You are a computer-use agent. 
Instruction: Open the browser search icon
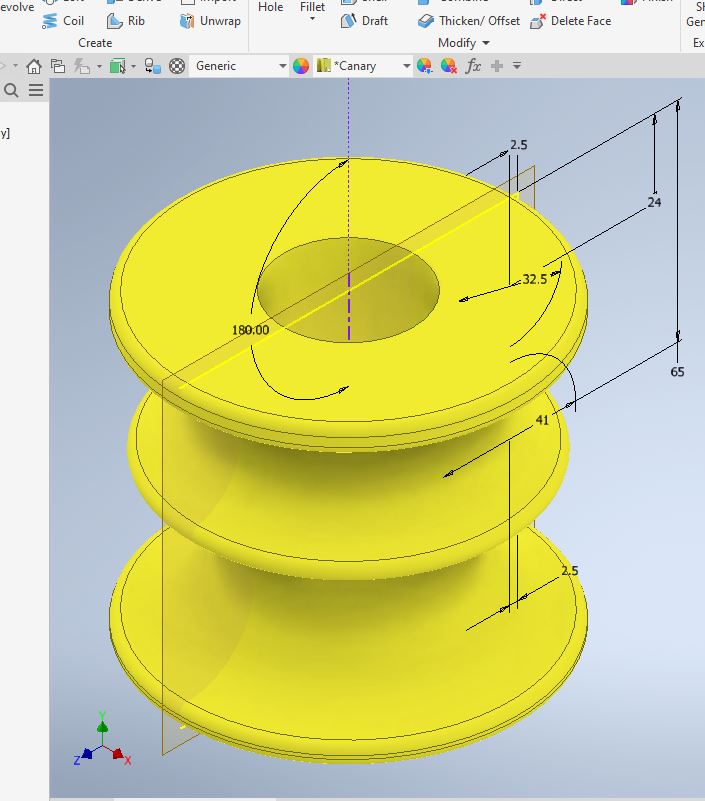click(x=12, y=90)
